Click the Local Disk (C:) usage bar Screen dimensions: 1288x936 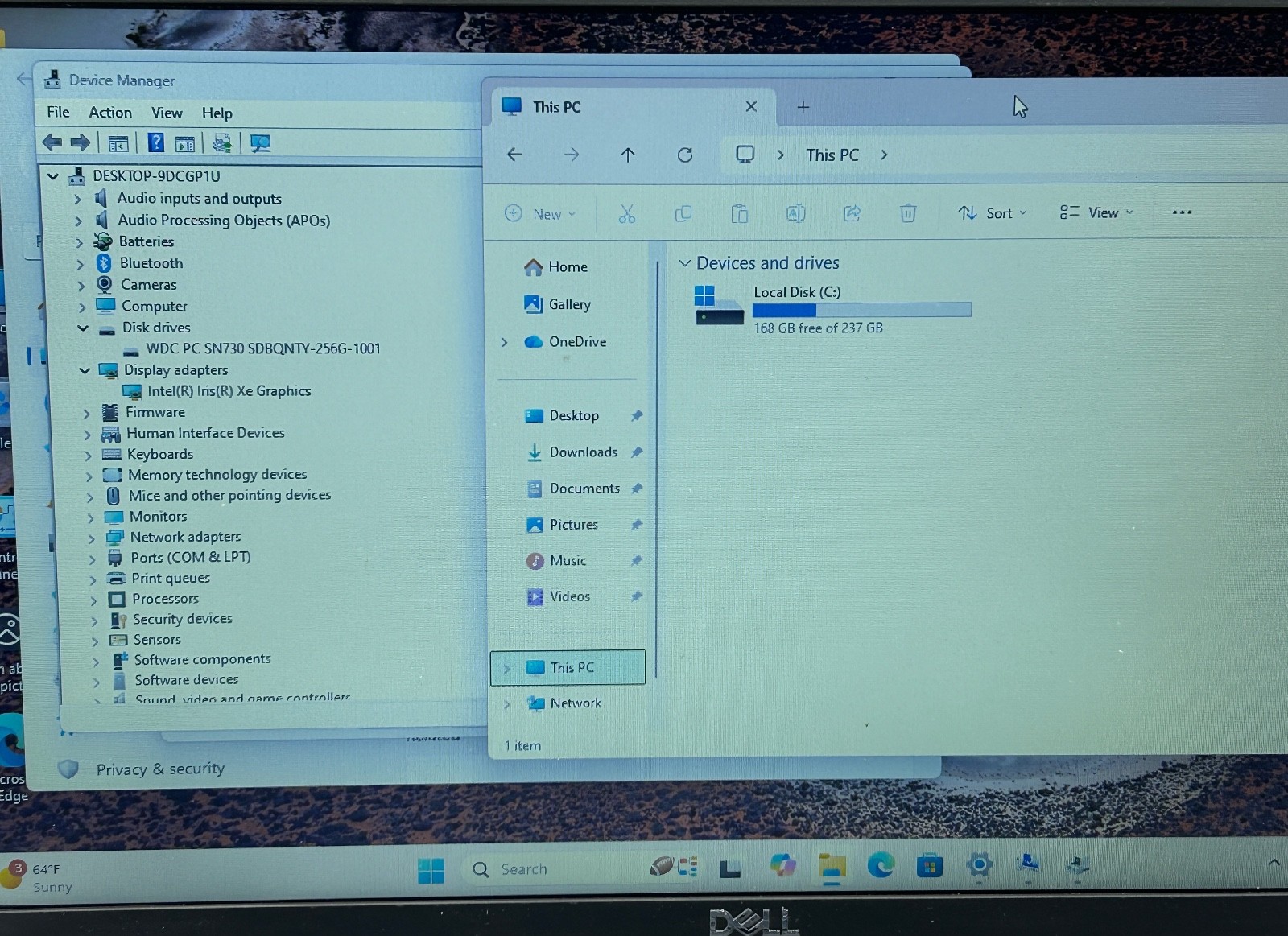coord(862,310)
